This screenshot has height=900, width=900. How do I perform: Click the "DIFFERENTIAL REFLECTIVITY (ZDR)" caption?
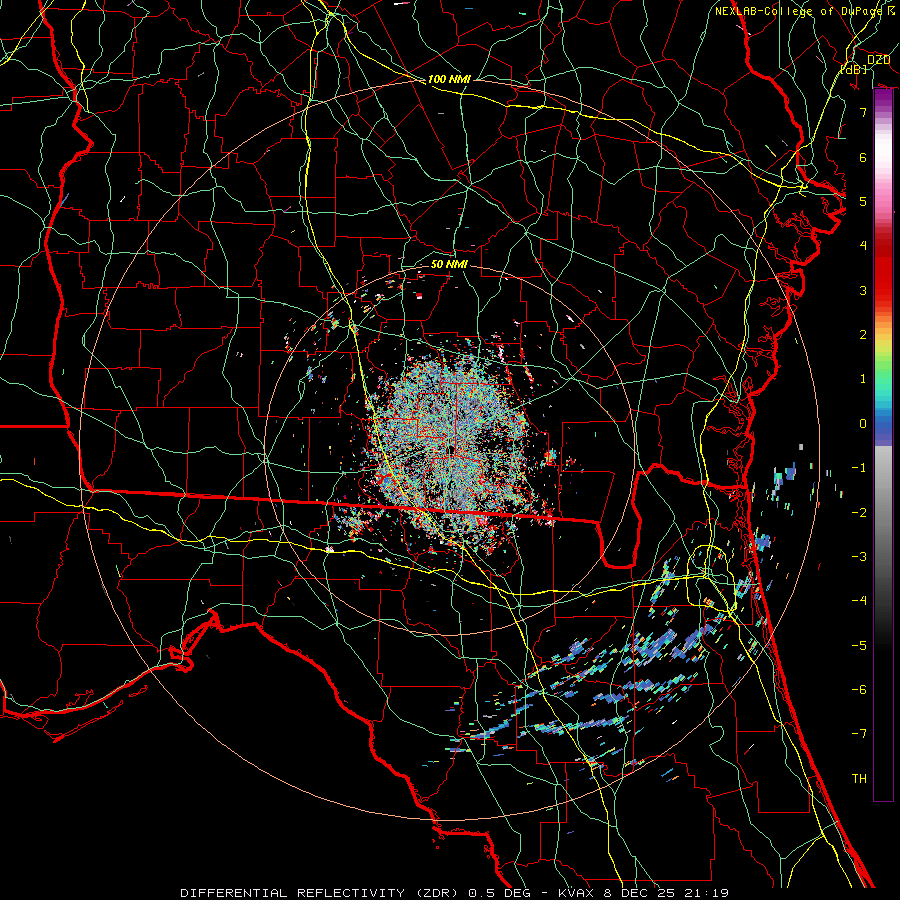pos(319,893)
